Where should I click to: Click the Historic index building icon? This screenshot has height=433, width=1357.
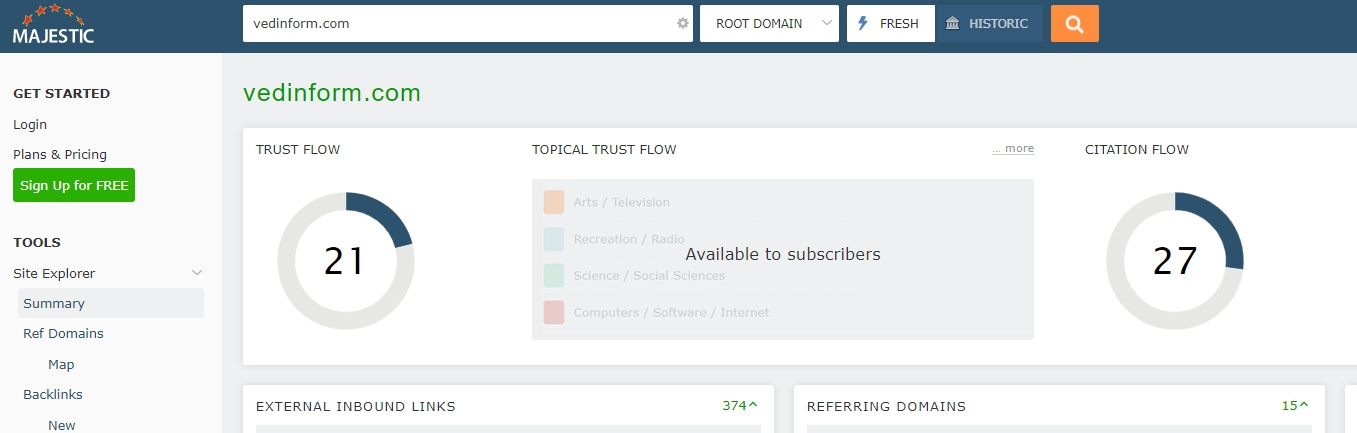(952, 24)
